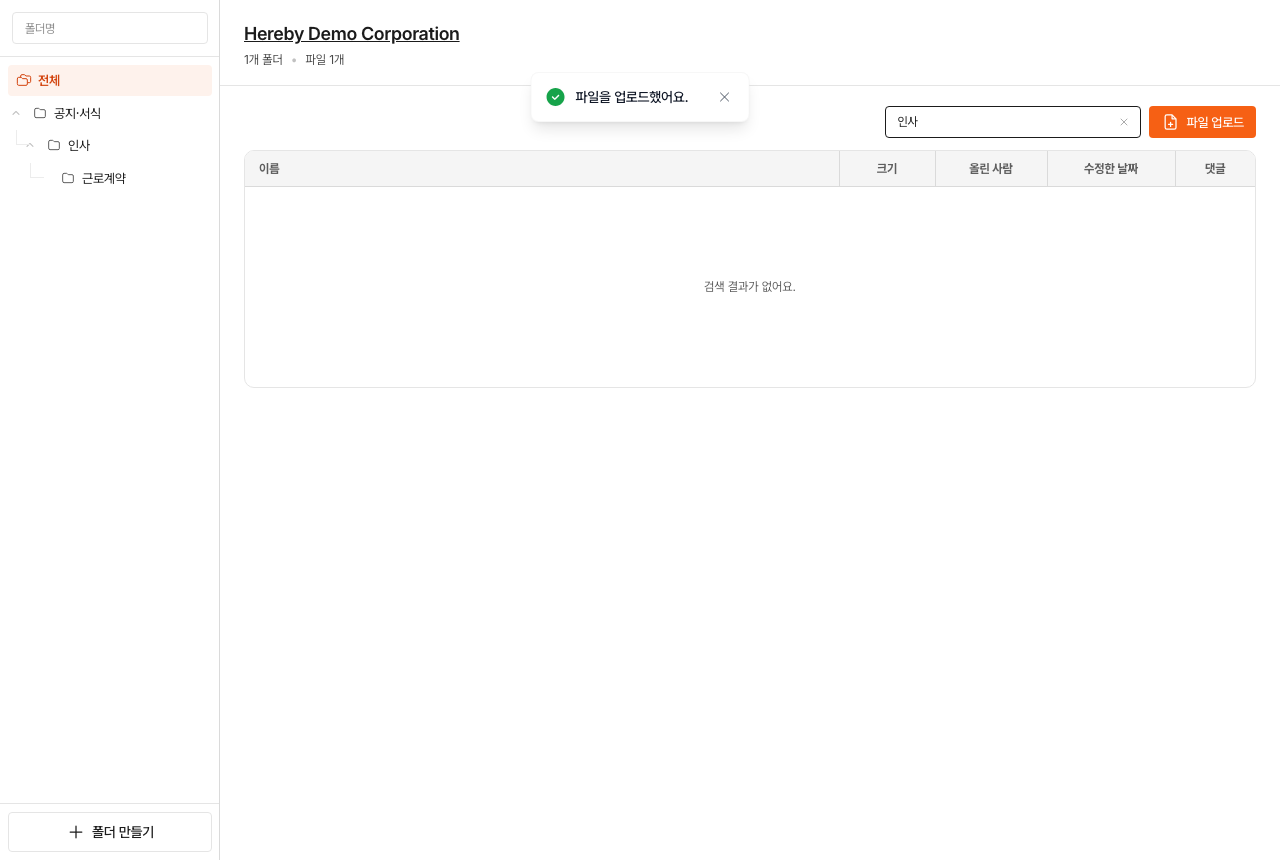This screenshot has width=1280, height=860.
Task: Click the 근로계약 folder icon
Action: [68, 178]
